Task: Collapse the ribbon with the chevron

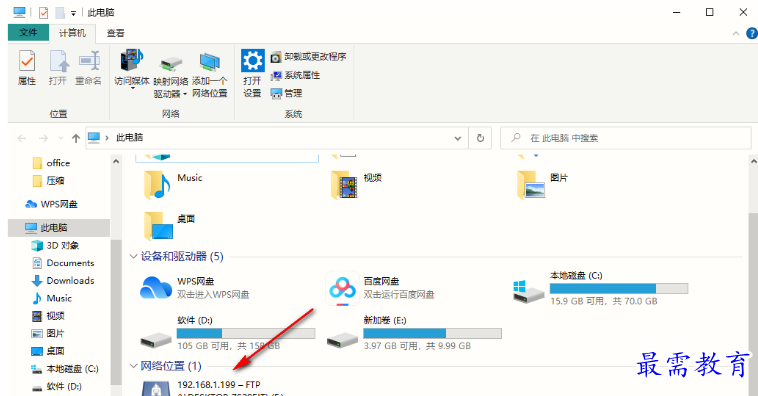Action: pyautogui.click(x=736, y=33)
